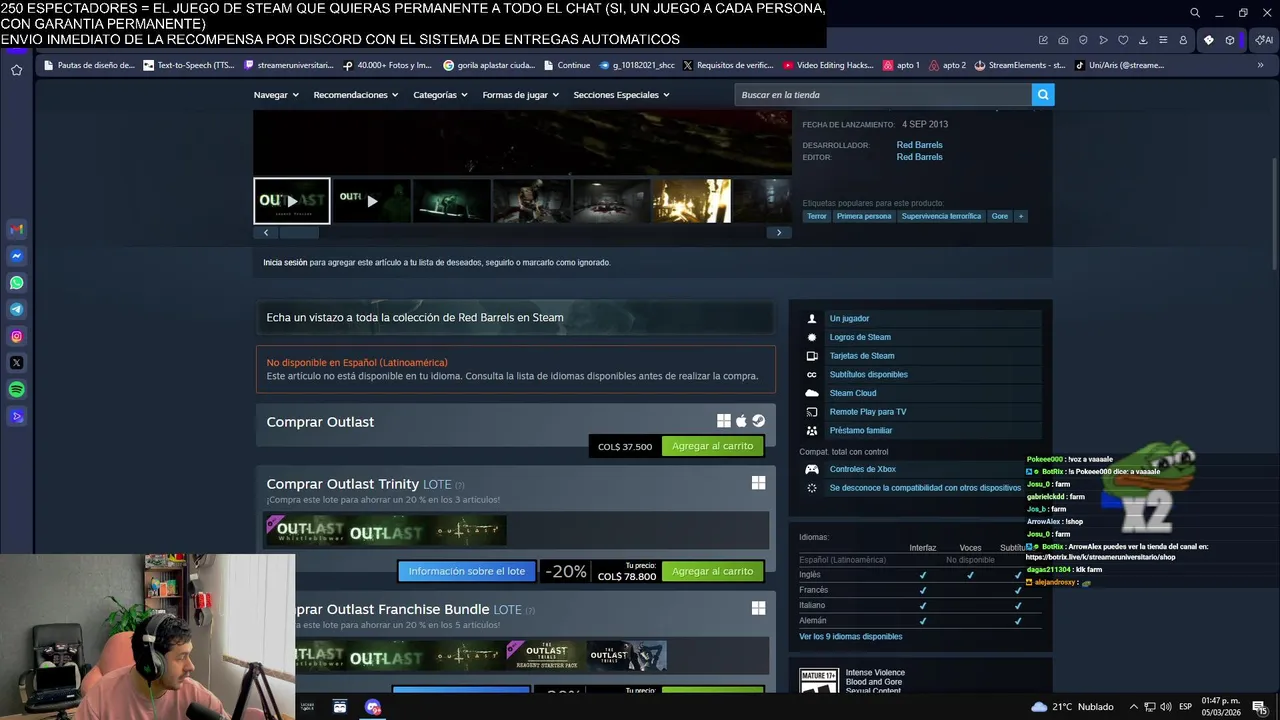
Task: Show more bookmarks overflow chevron
Action: [x=1262, y=65]
